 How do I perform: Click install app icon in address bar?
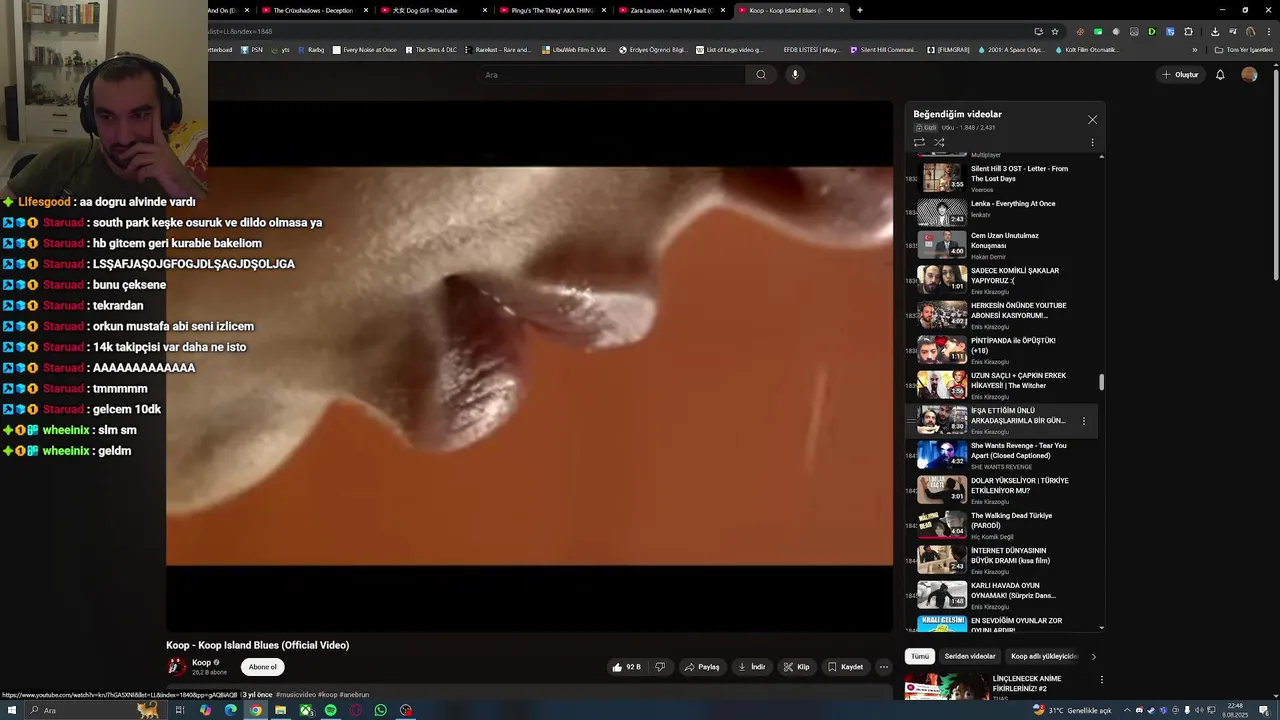tap(1038, 31)
